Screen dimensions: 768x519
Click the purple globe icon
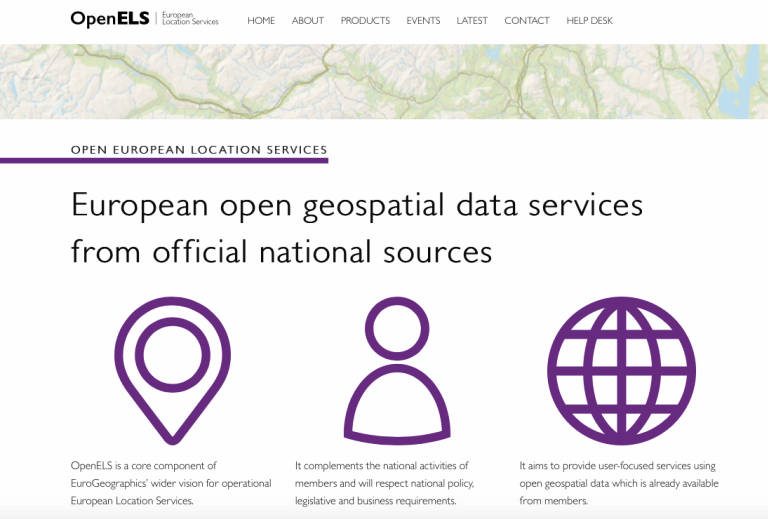click(x=622, y=371)
